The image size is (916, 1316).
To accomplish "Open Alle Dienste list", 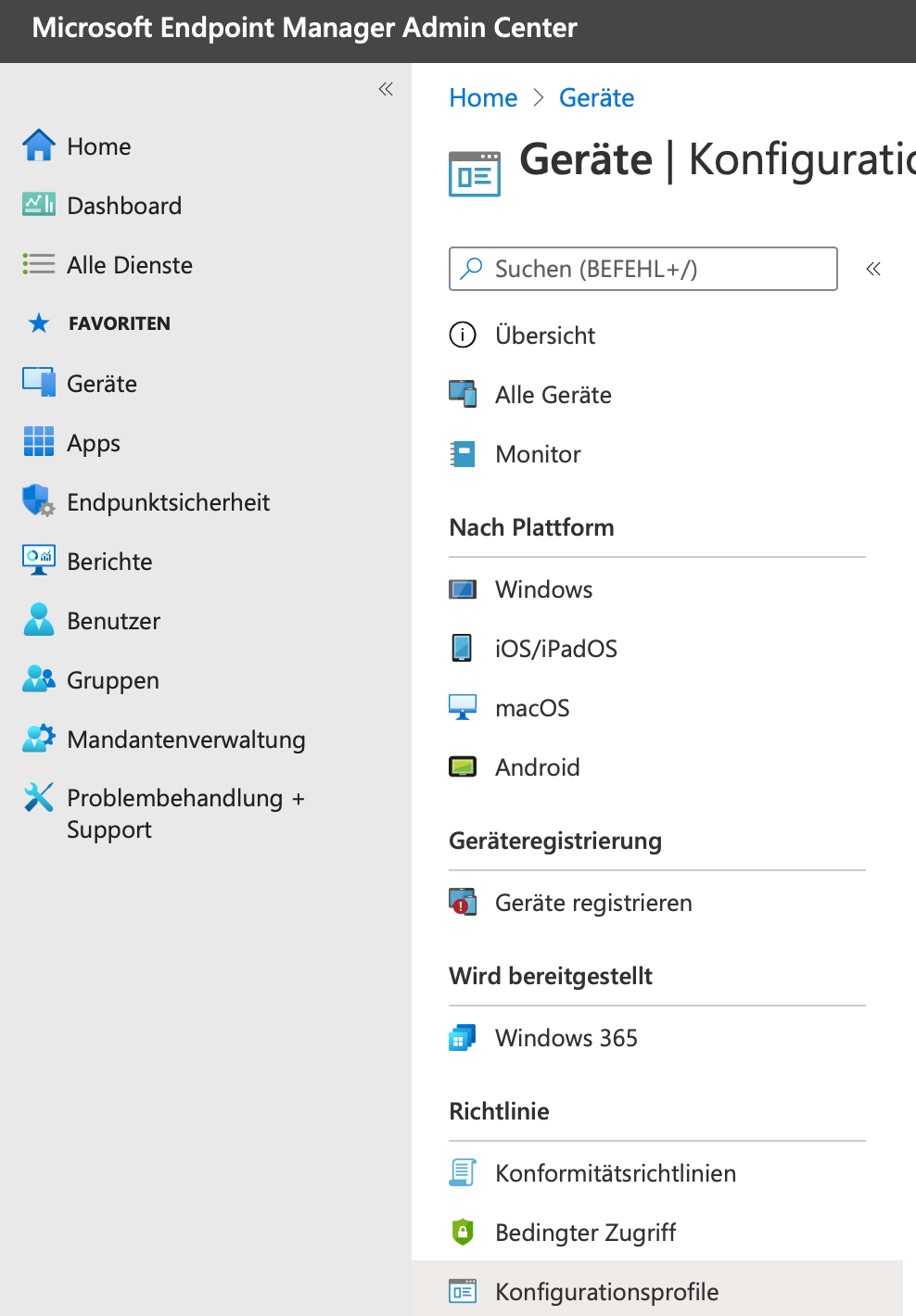I will coord(129,265).
